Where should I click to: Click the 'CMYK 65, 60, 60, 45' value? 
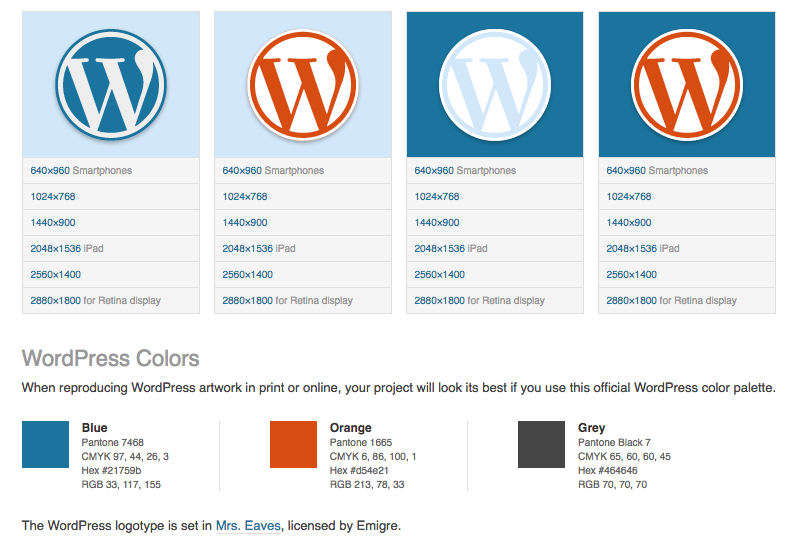coord(624,457)
